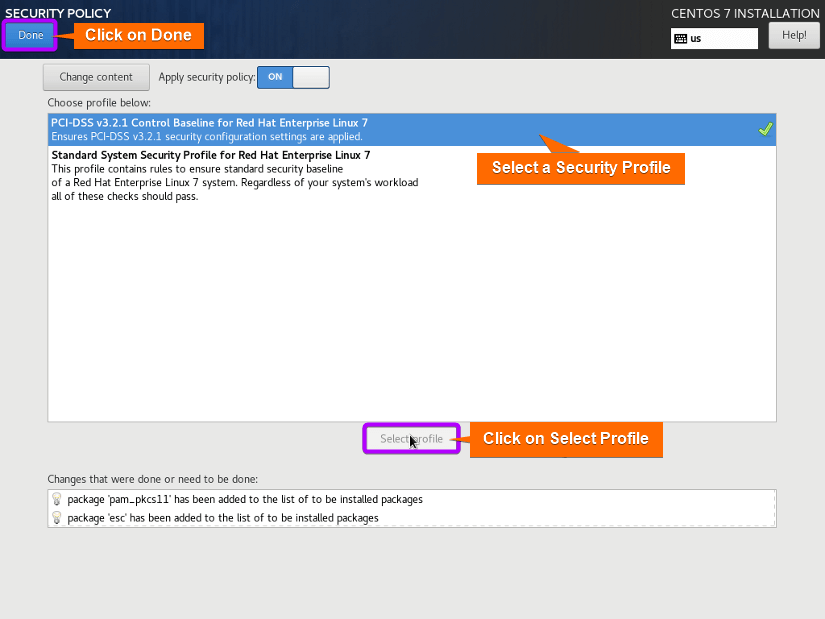Open the Help! button

pyautogui.click(x=793, y=35)
